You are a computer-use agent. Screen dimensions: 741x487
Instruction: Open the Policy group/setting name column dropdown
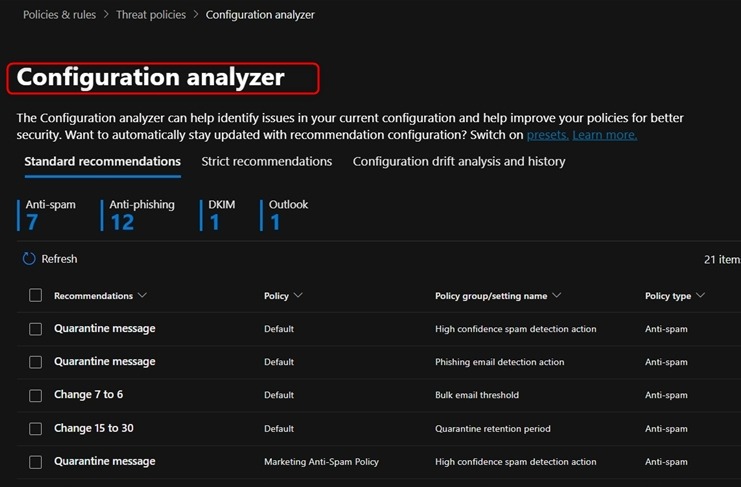557,296
